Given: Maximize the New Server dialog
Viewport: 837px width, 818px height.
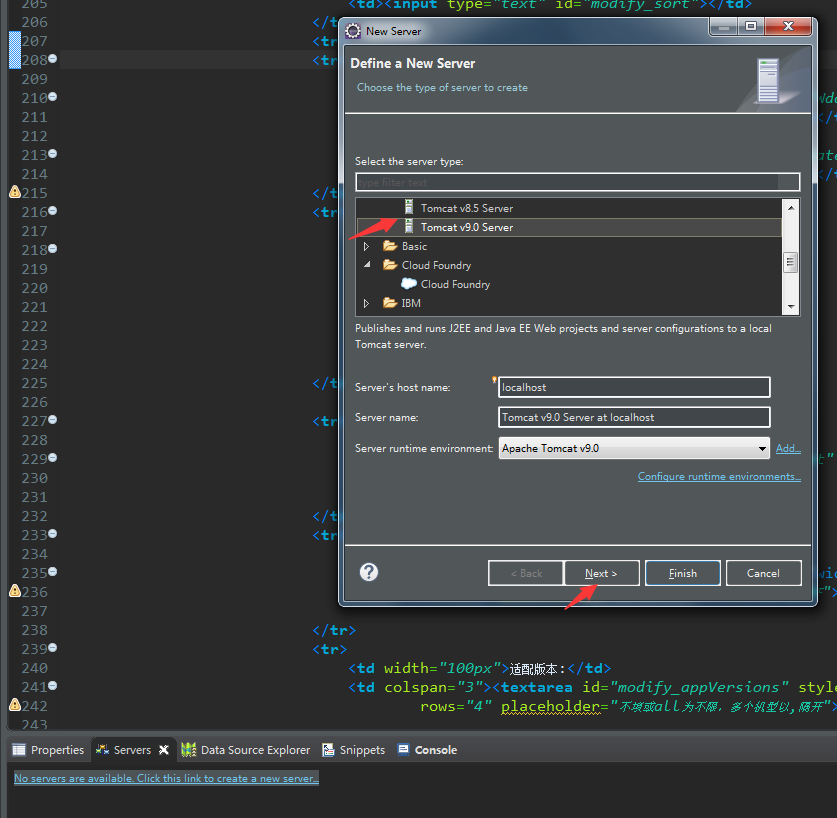Looking at the screenshot, I should coord(751,26).
